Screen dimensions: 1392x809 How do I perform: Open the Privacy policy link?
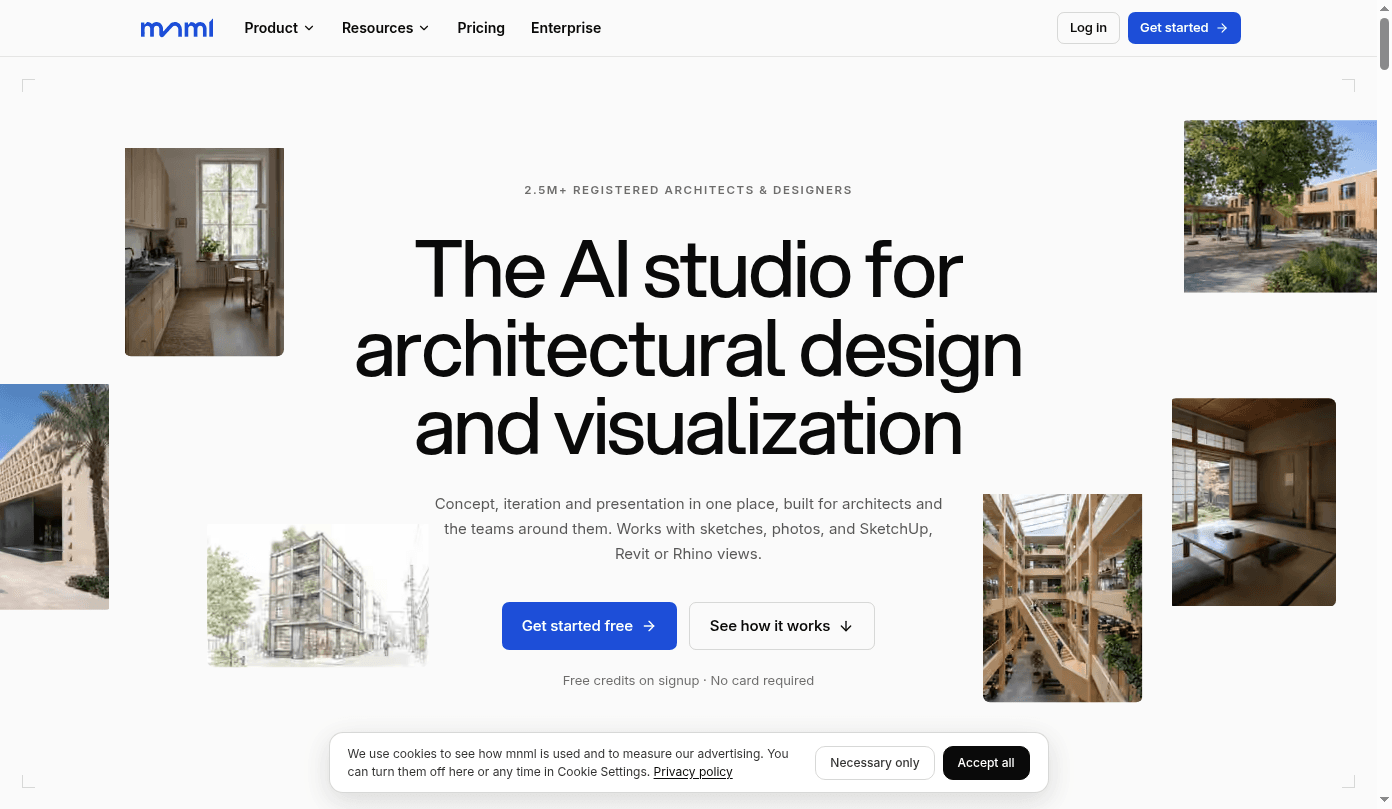point(693,772)
